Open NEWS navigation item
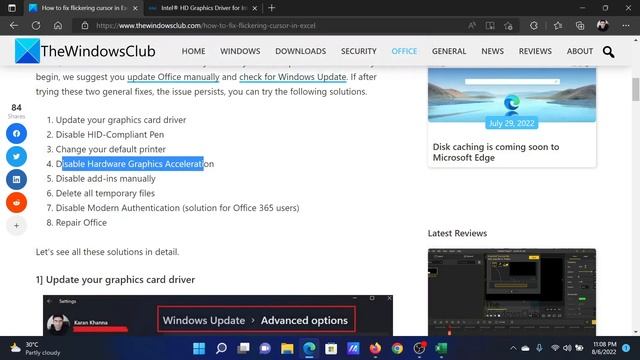Viewport: 640px width, 360px height. (x=492, y=51)
